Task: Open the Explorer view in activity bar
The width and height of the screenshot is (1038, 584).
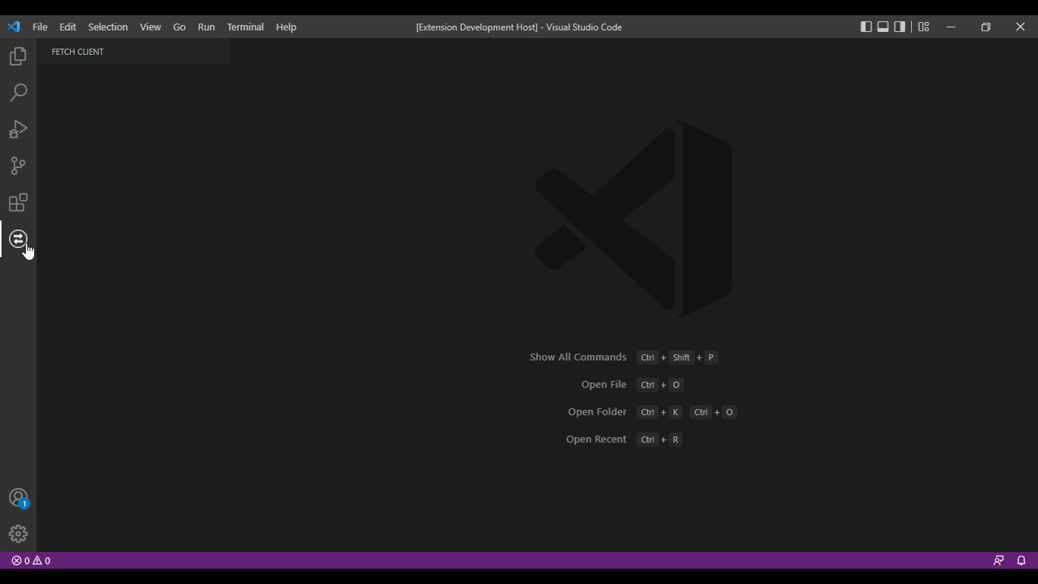Action: point(18,56)
